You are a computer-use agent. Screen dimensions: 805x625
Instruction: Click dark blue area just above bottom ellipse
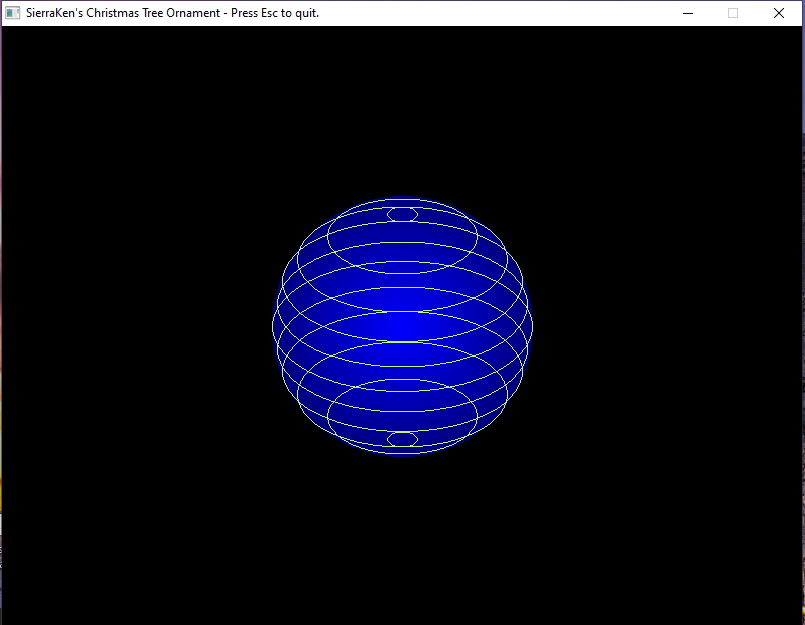tap(402, 422)
